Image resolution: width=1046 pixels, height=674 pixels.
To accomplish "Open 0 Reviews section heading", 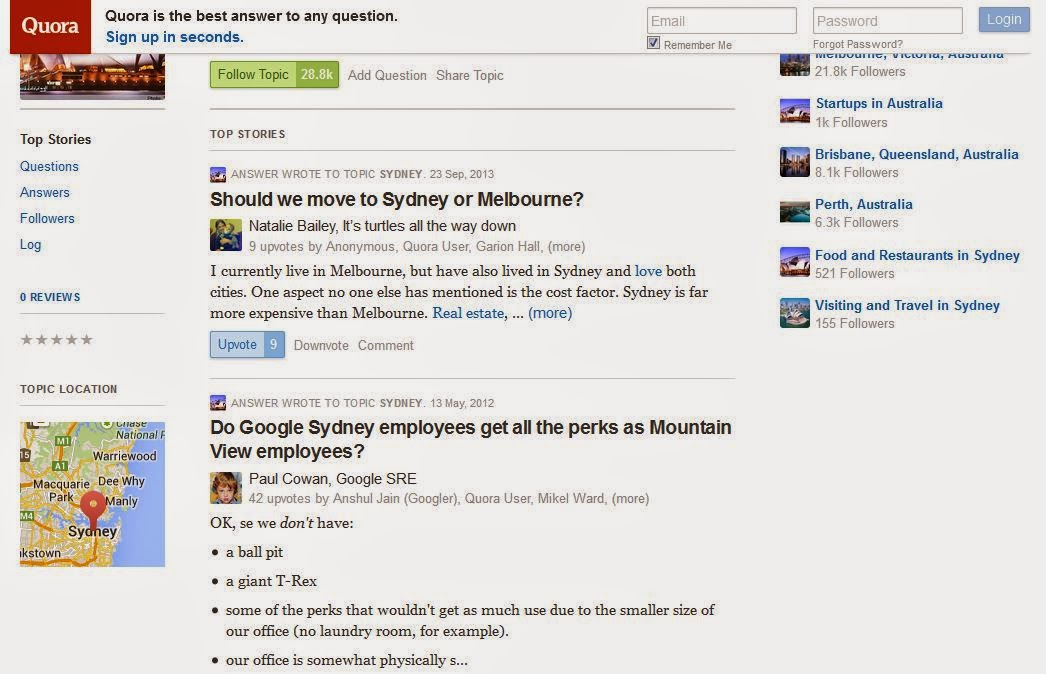I will 50,297.
